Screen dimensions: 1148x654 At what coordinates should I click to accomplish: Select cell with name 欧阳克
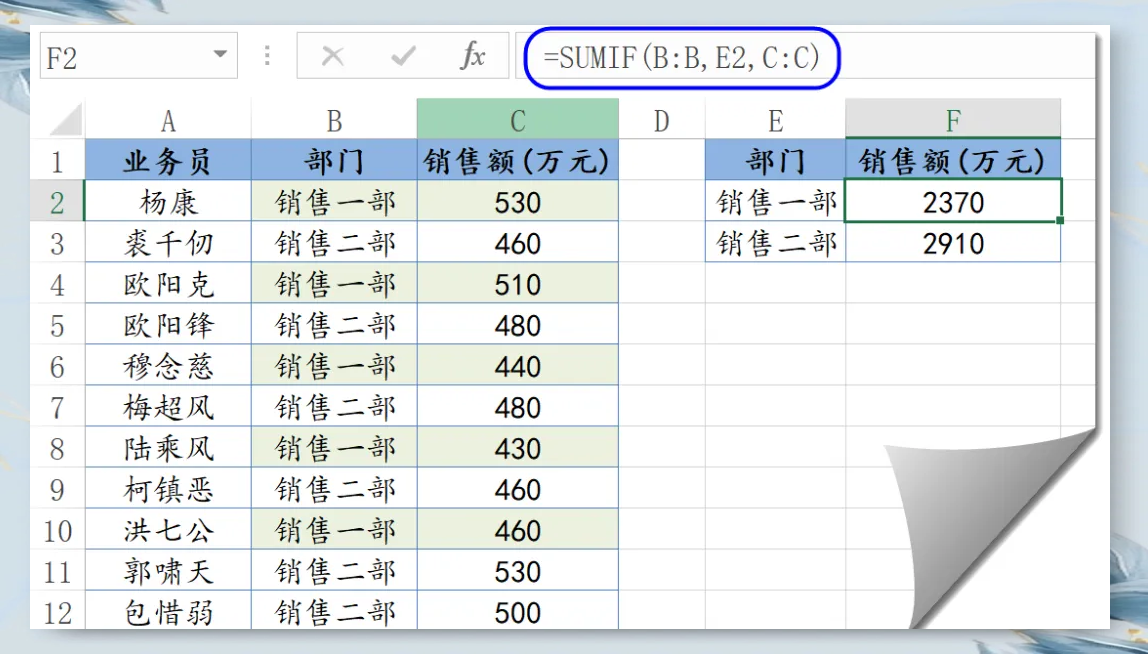point(168,283)
